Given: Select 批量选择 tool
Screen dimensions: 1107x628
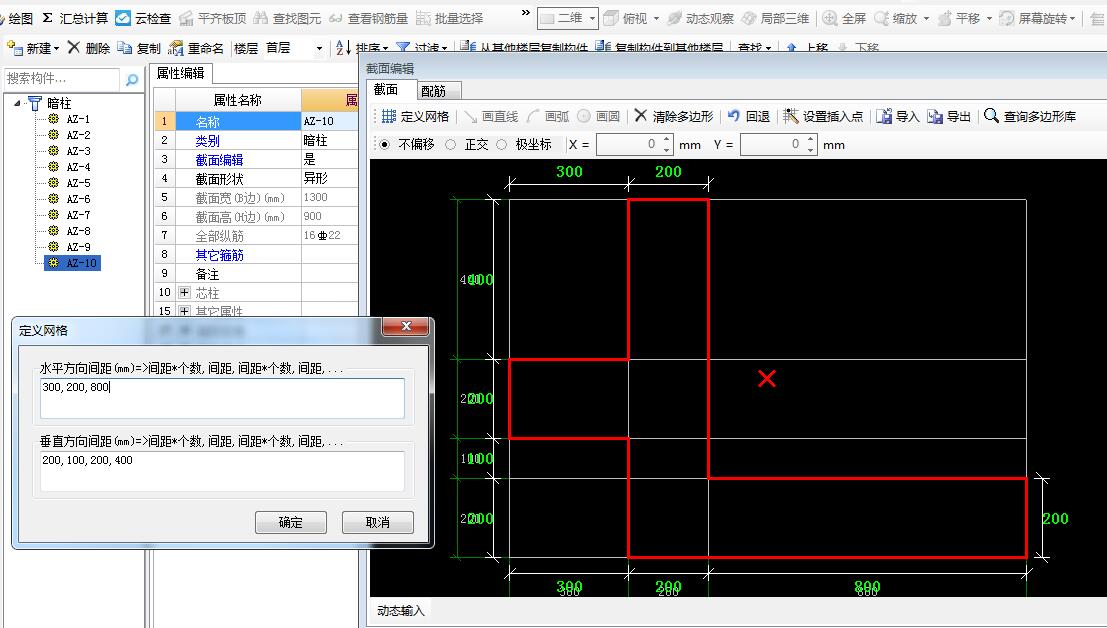Looking at the screenshot, I should tap(450, 18).
